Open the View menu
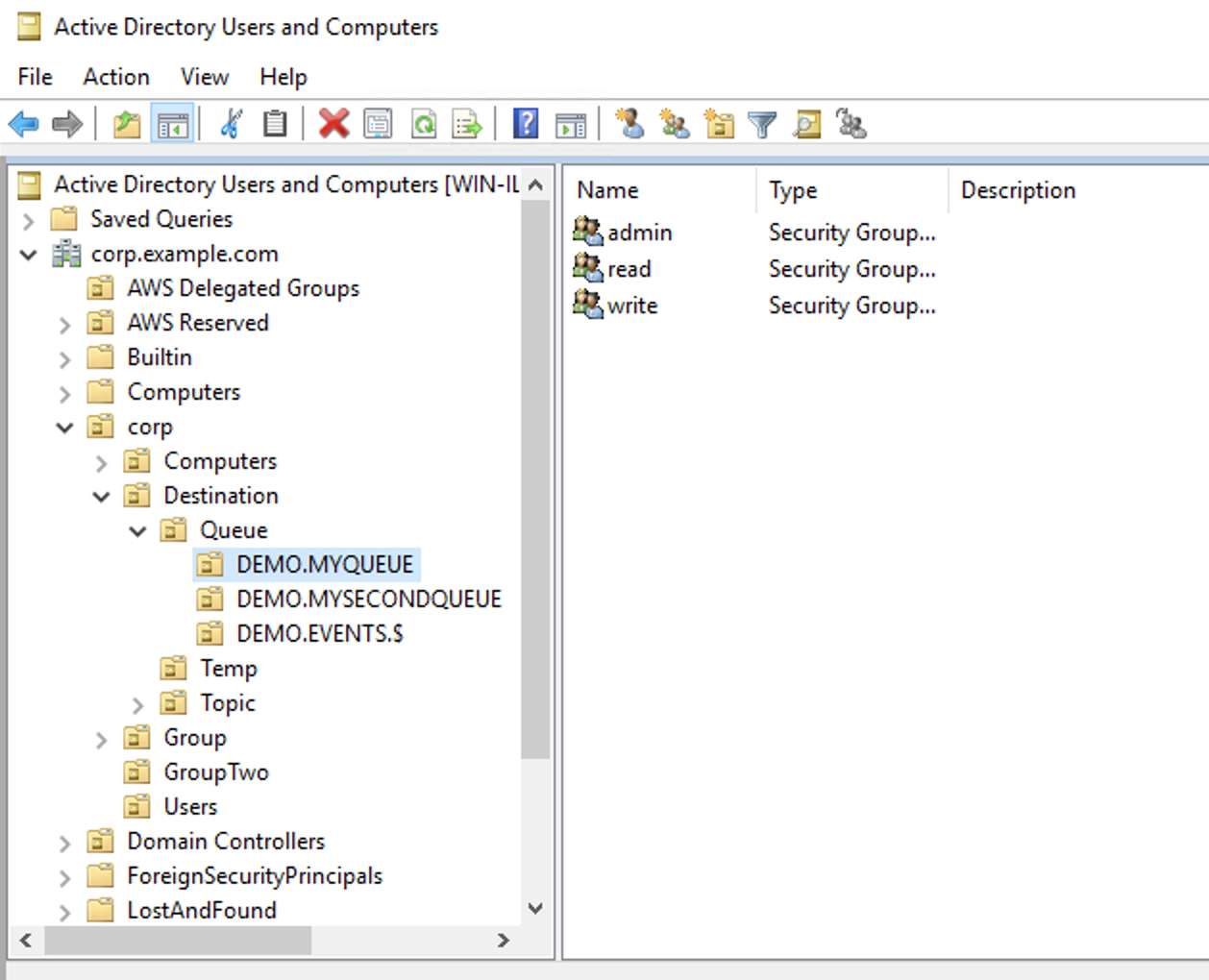Screen dimensions: 1209x980 coord(204,77)
